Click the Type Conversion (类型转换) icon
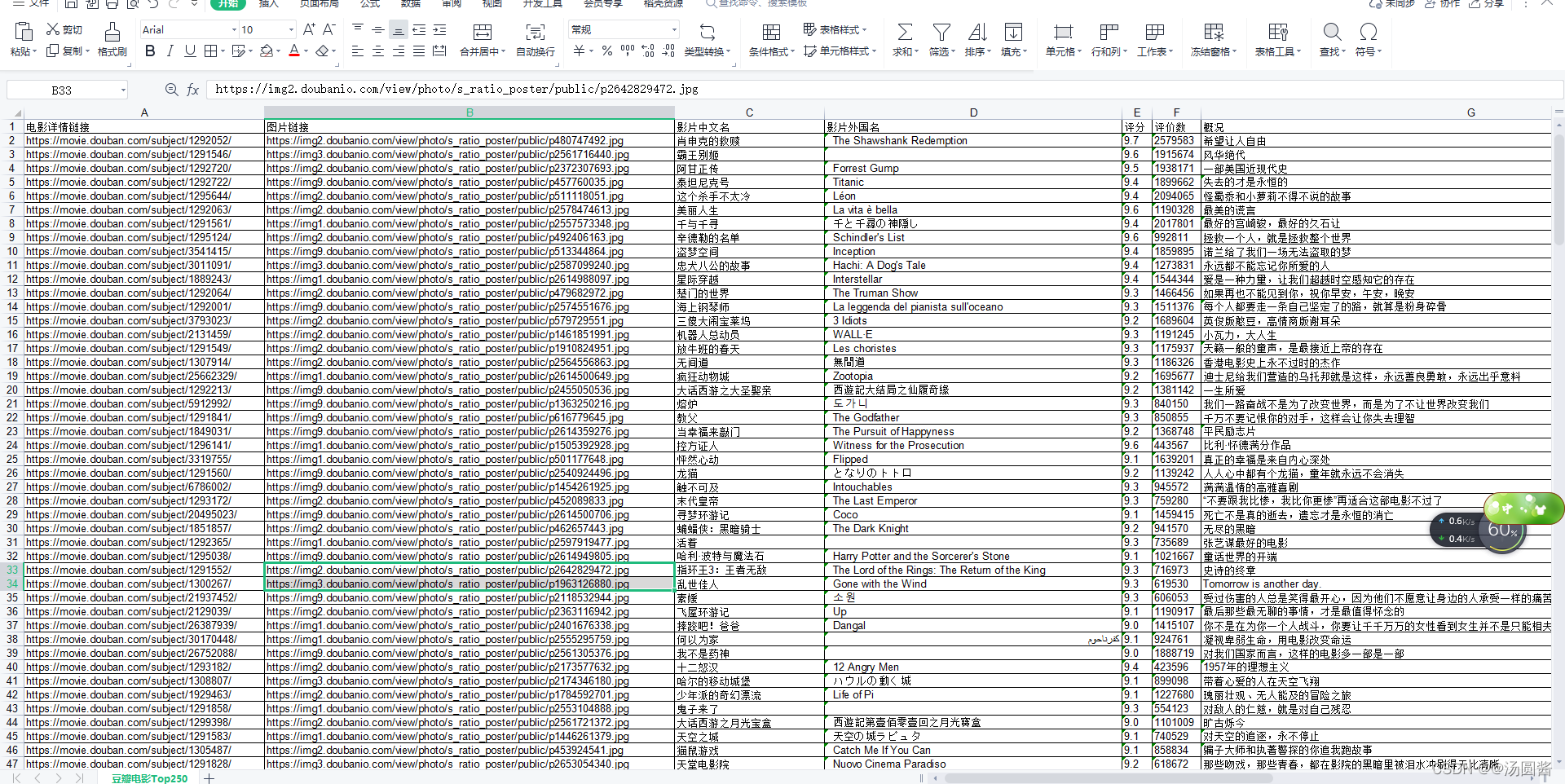The image size is (1565, 784). pyautogui.click(x=708, y=32)
